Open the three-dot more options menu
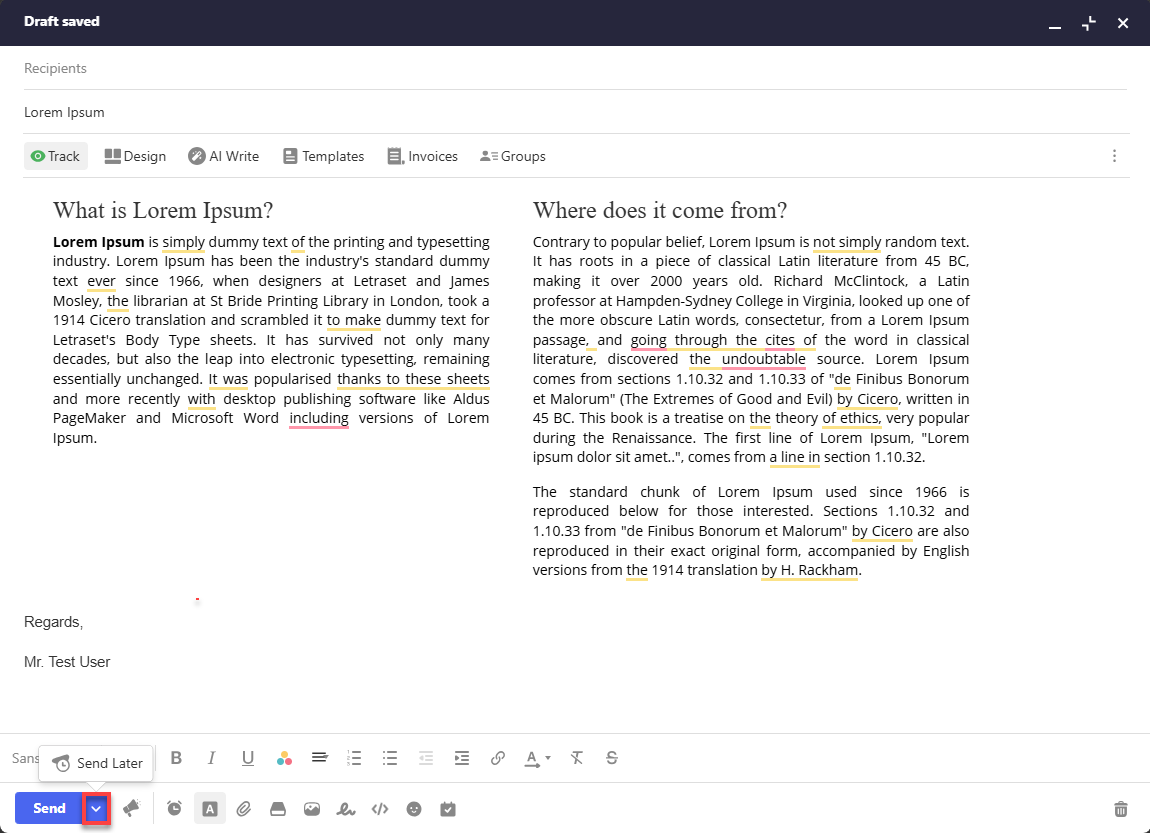Viewport: 1150px width, 833px height. click(1114, 156)
